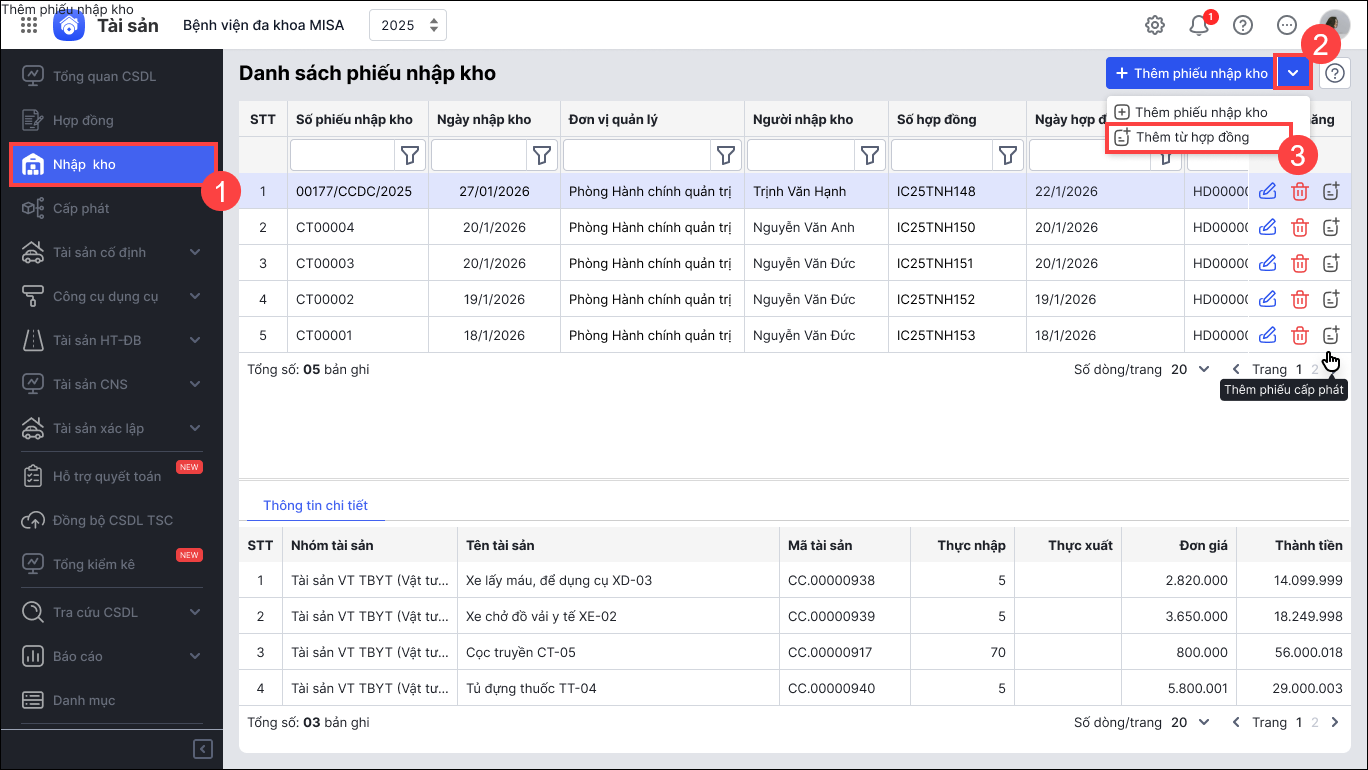1368x770 pixels.
Task: Delete receipt CT00003 using trash icon
Action: point(1299,264)
